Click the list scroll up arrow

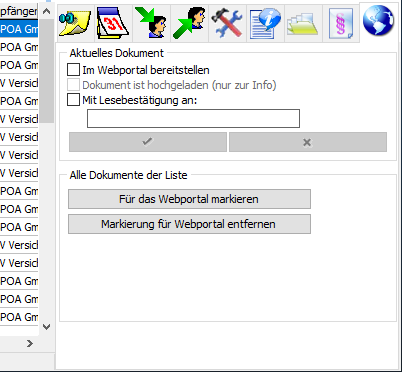[x=47, y=12]
